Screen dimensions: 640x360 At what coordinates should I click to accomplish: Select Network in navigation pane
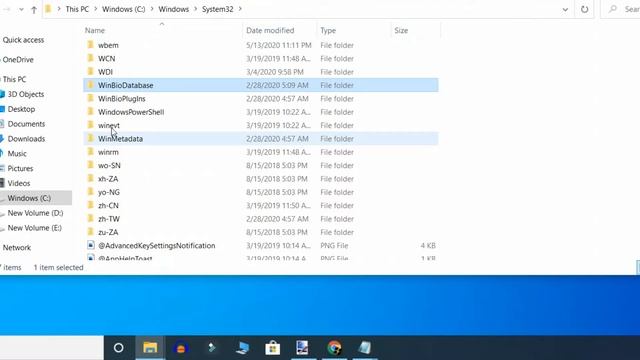pos(17,247)
